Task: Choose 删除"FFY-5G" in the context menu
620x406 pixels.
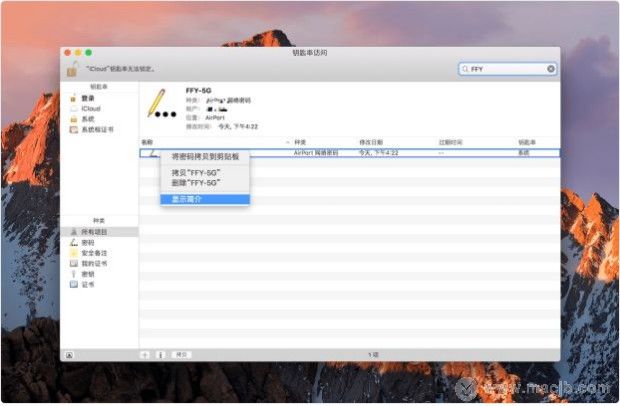Action: coord(205,183)
